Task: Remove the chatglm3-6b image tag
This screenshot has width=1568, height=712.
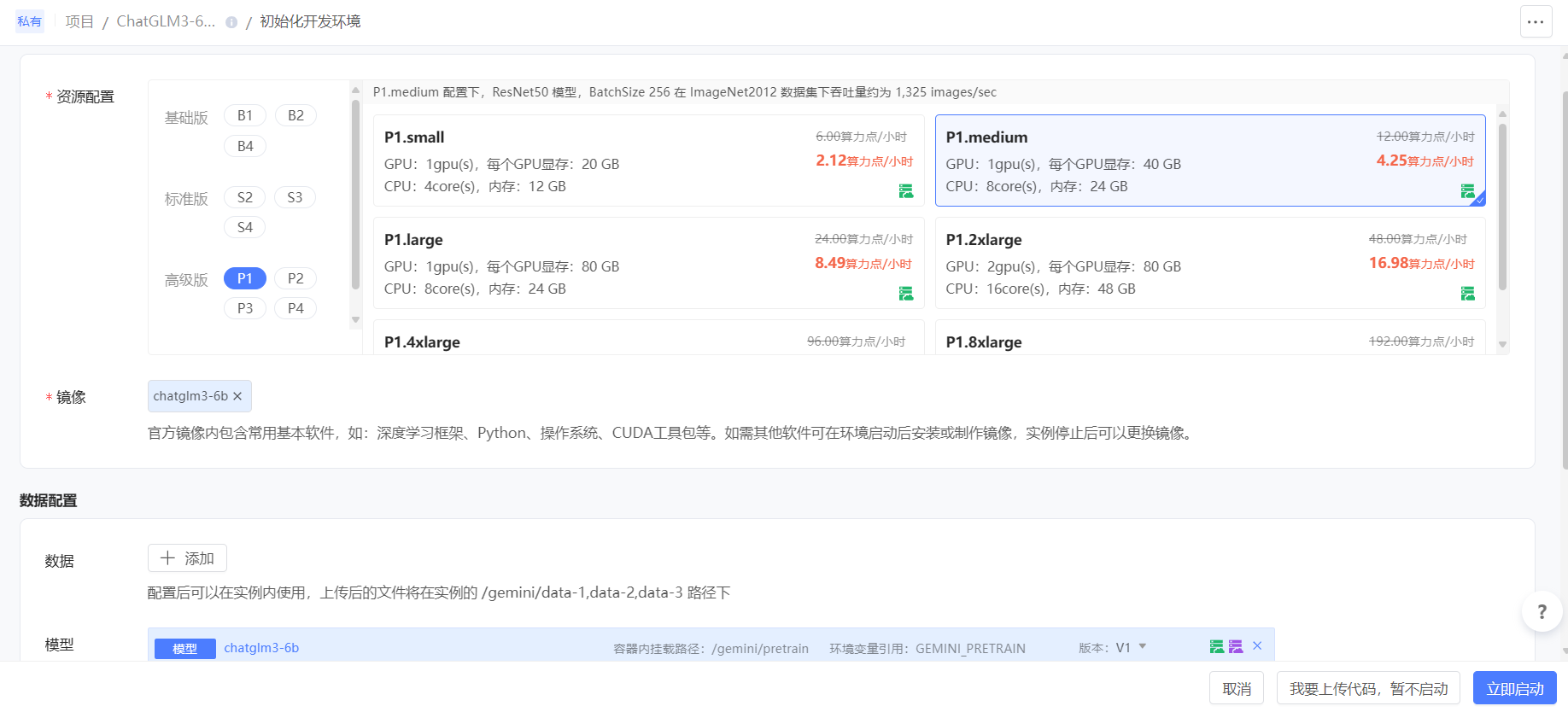Action: pos(237,396)
